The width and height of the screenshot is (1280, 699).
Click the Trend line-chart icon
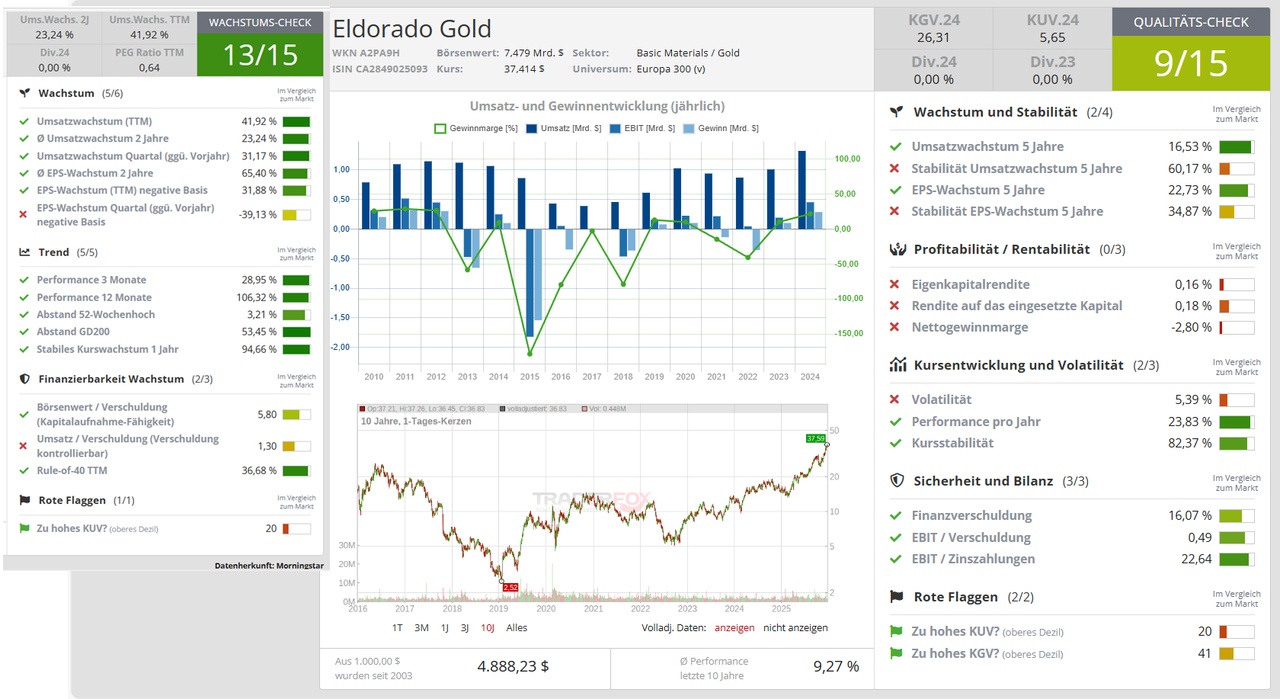coord(25,252)
